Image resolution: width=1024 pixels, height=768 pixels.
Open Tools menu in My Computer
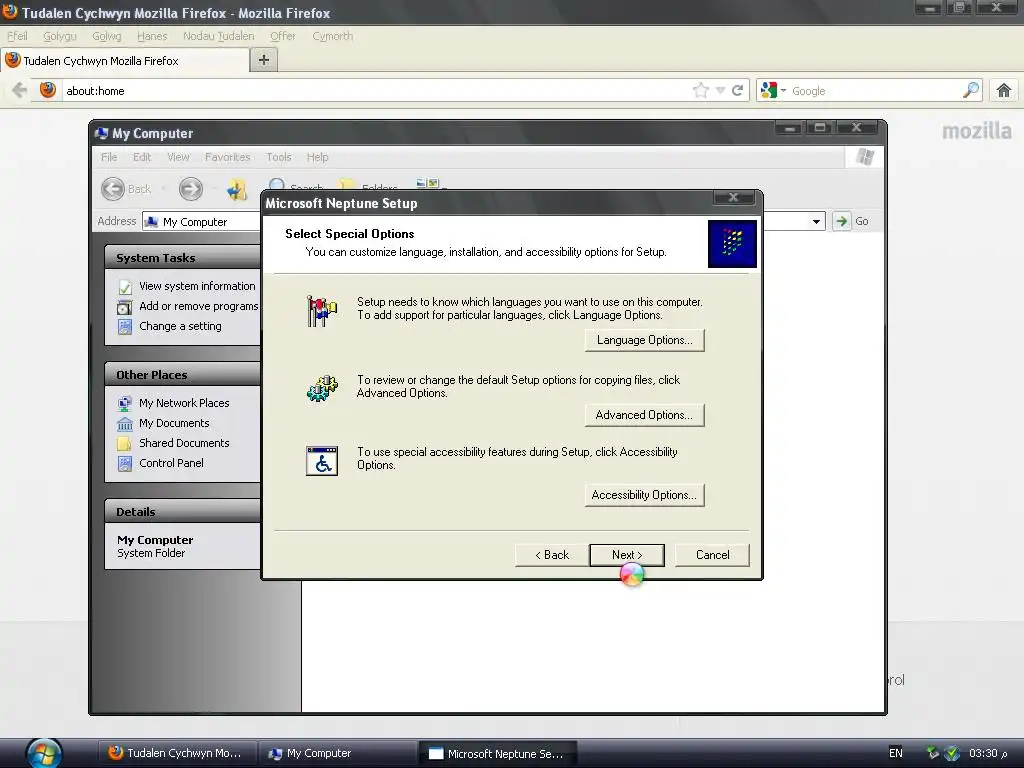[x=279, y=157]
